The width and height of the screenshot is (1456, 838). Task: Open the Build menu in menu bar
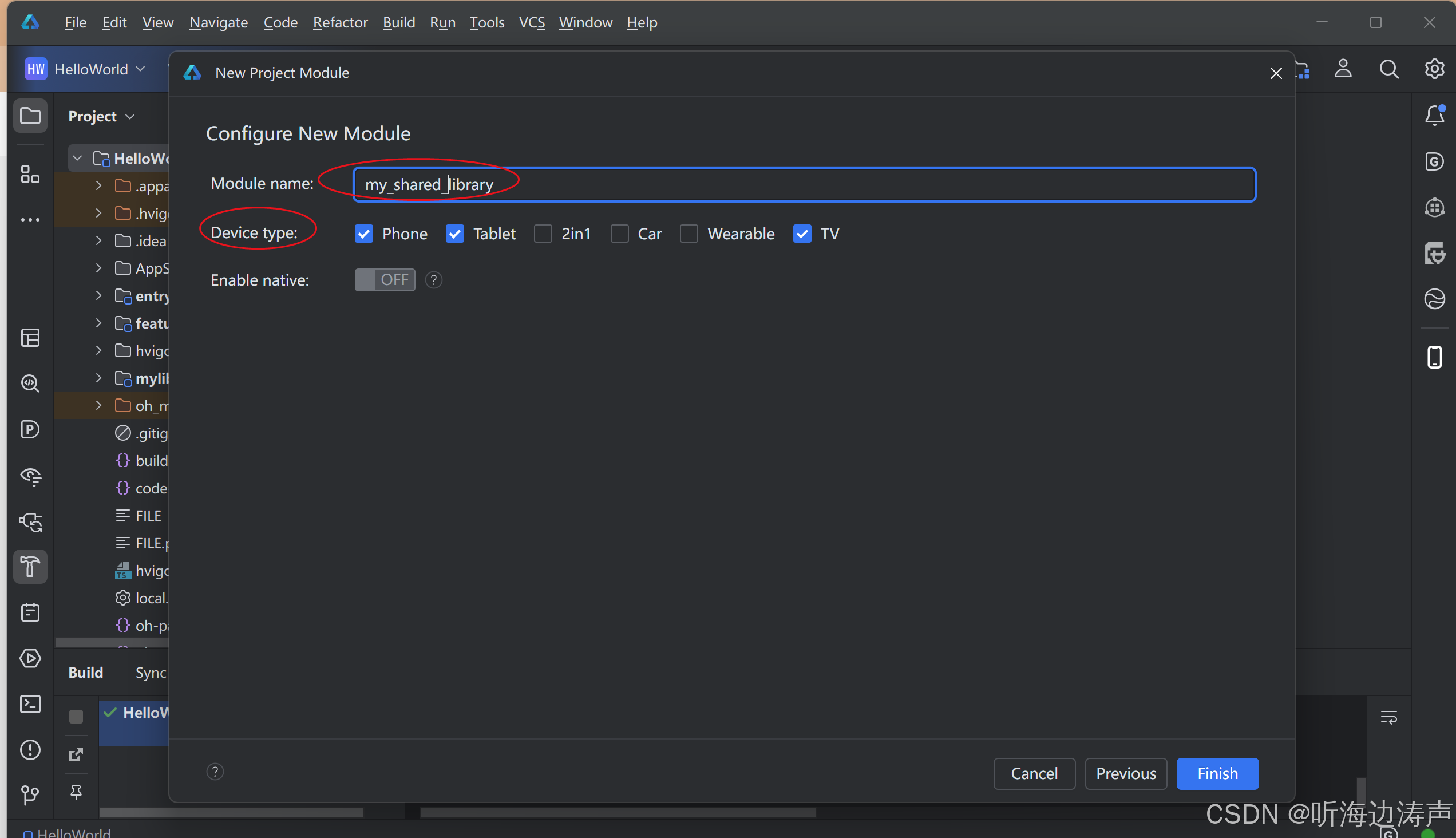(399, 22)
